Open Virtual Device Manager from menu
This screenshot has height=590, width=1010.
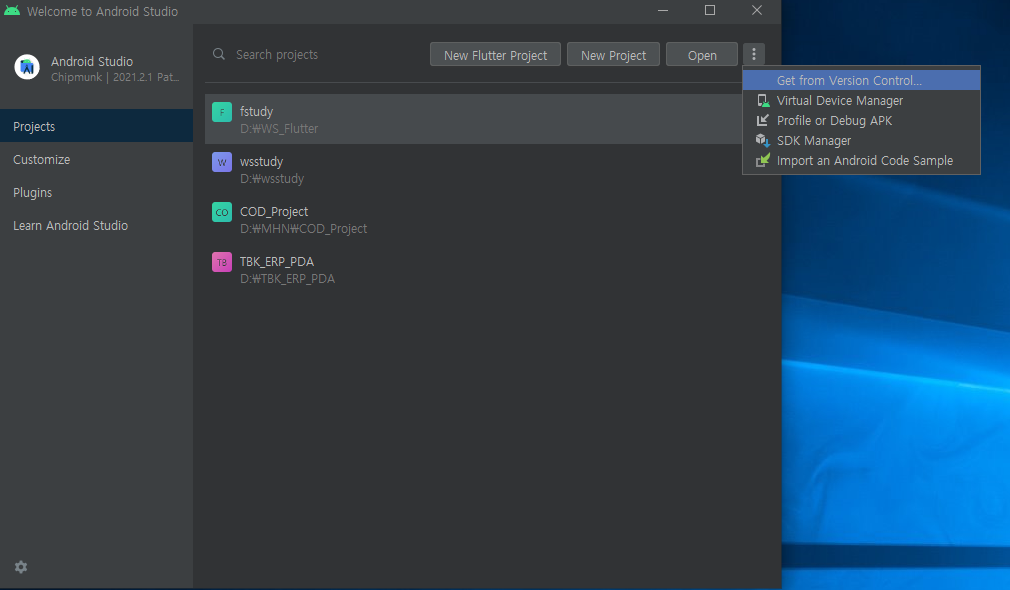(x=861, y=100)
